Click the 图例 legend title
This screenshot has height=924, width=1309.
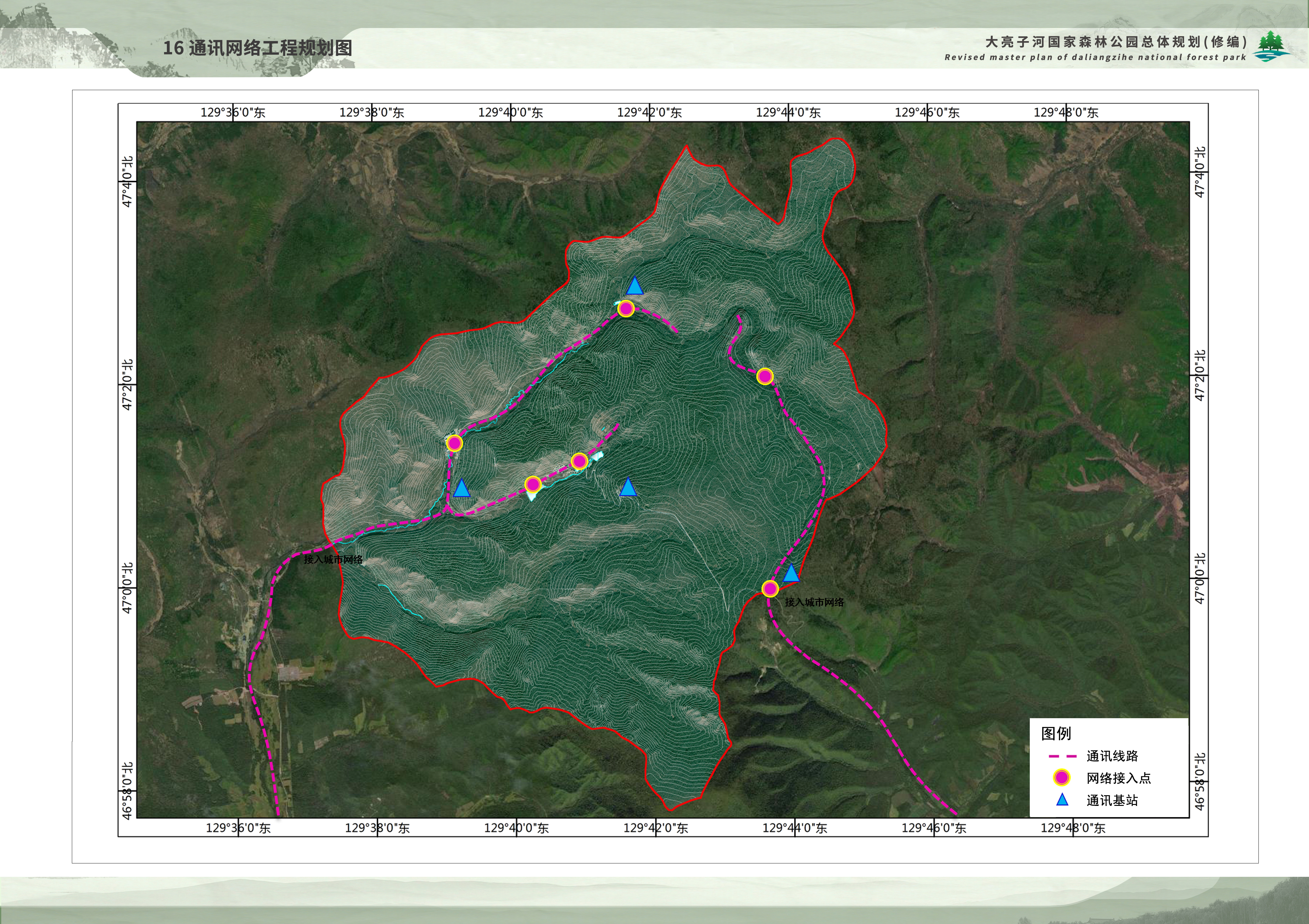[x=1056, y=734]
